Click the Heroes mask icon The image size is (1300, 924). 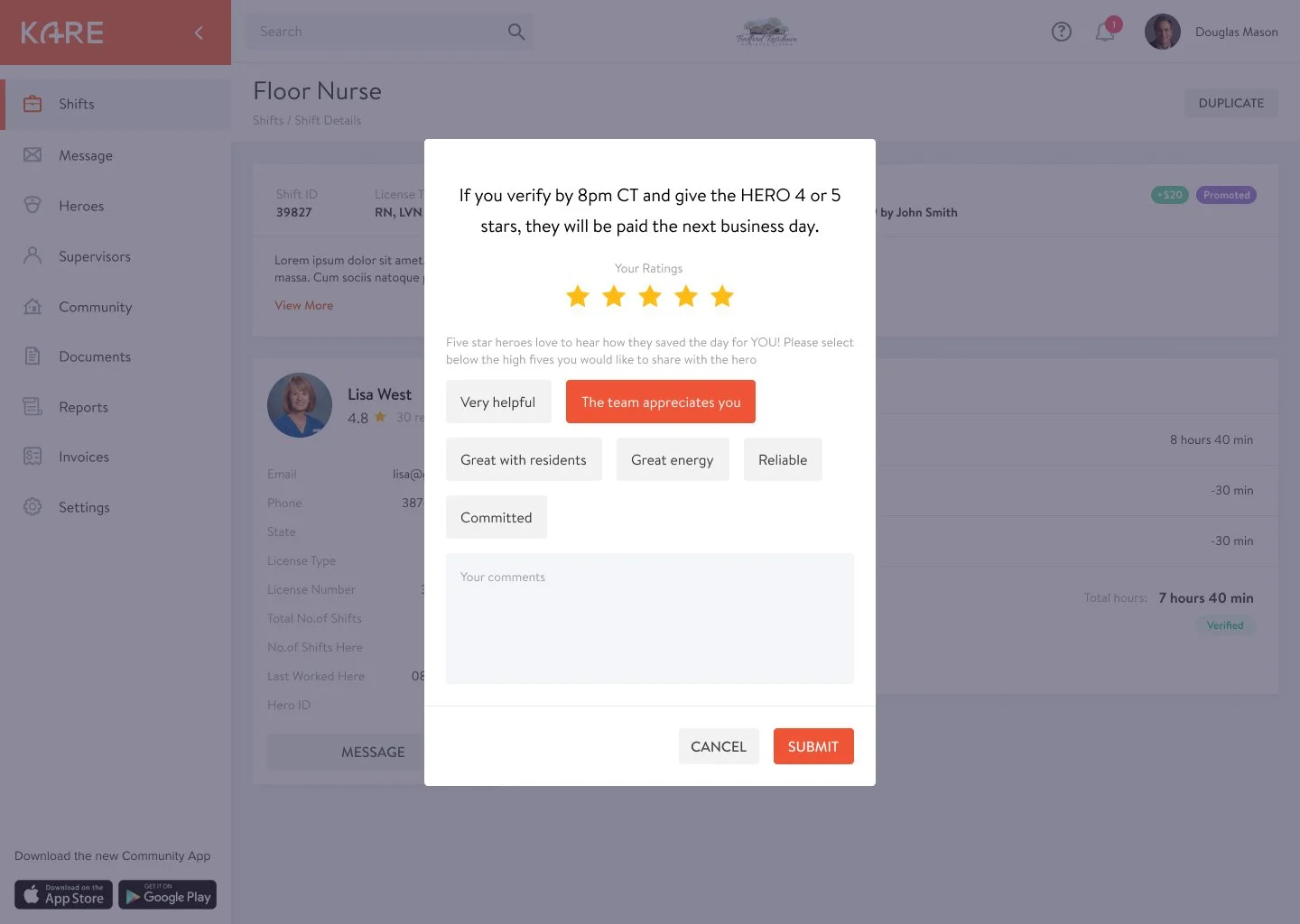click(x=32, y=205)
